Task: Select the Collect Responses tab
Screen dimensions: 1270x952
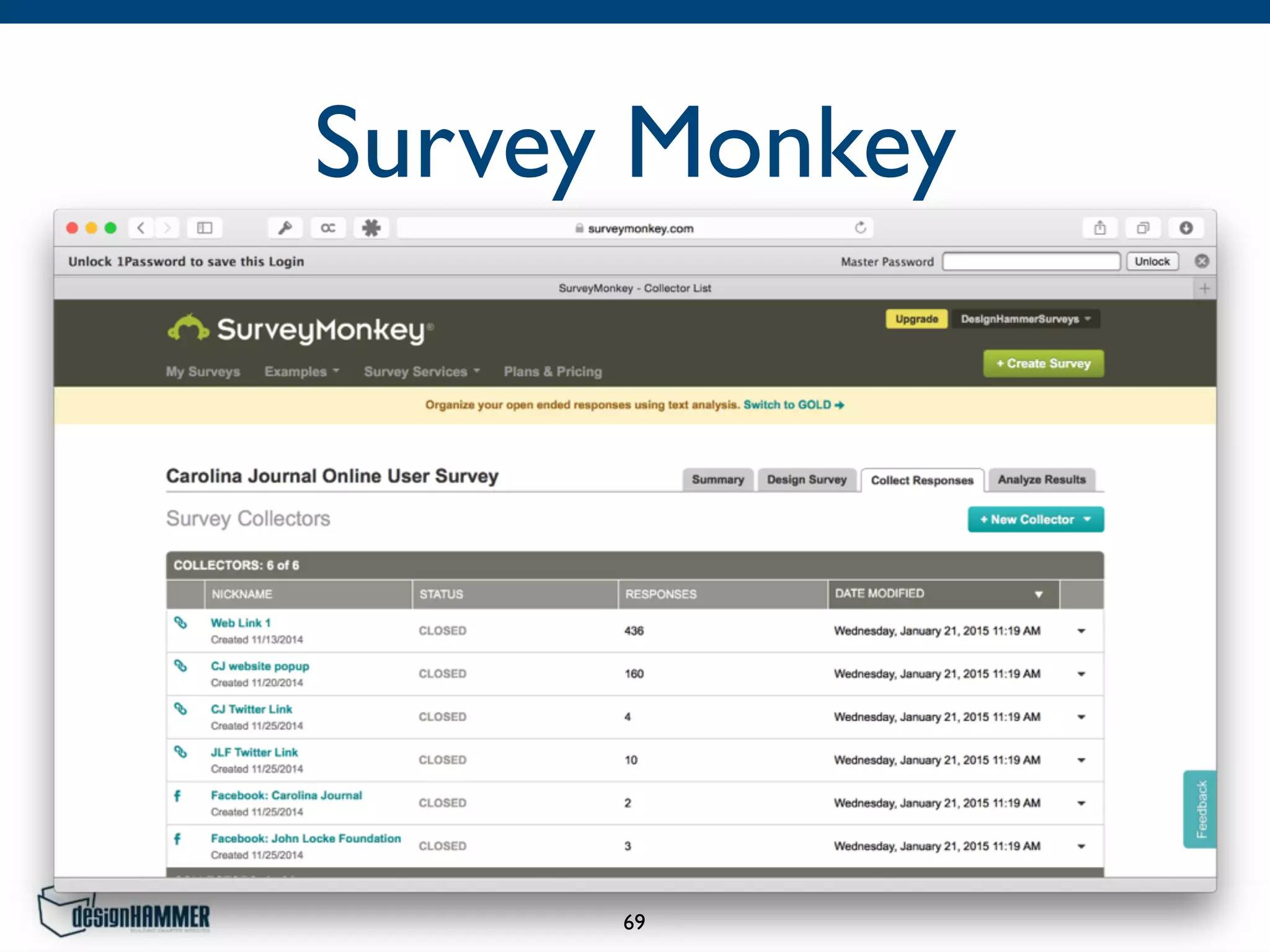Action: [x=922, y=480]
